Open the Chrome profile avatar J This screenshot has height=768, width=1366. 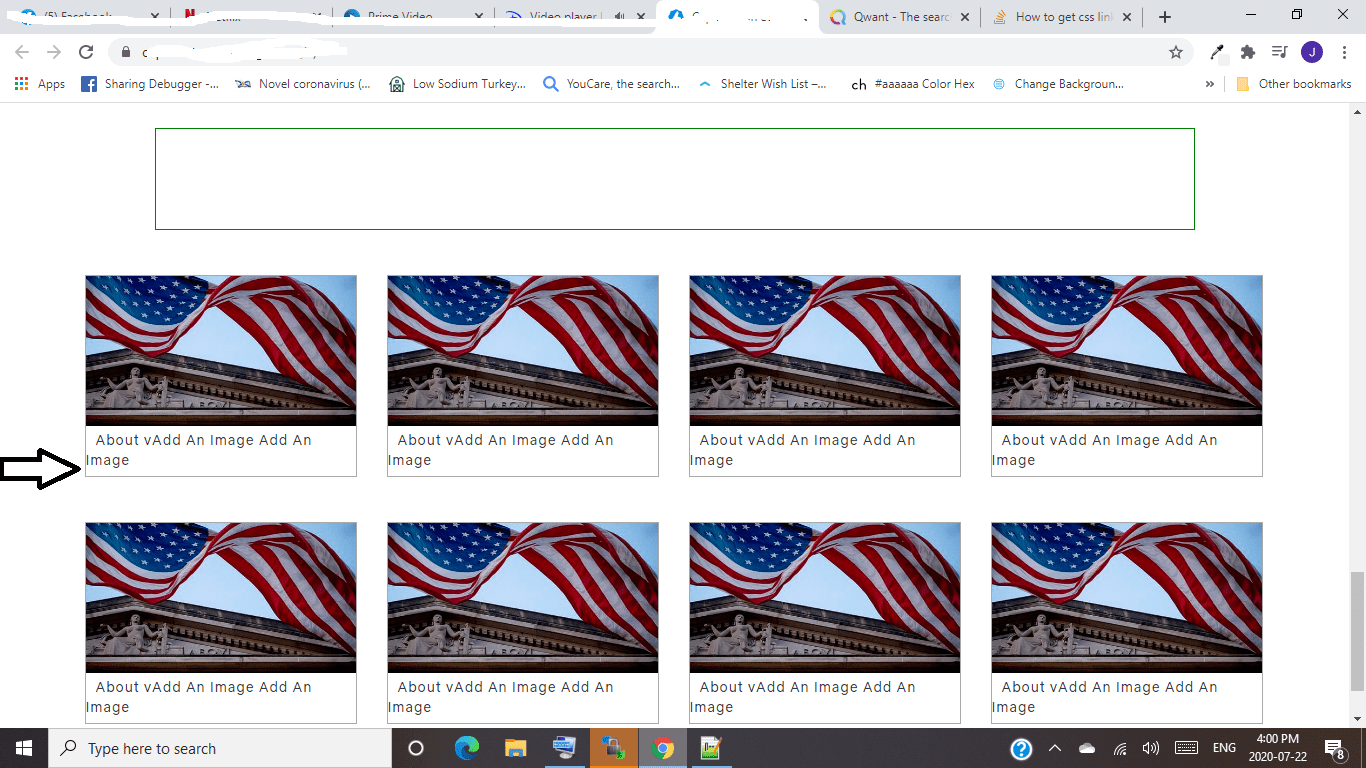coord(1311,52)
